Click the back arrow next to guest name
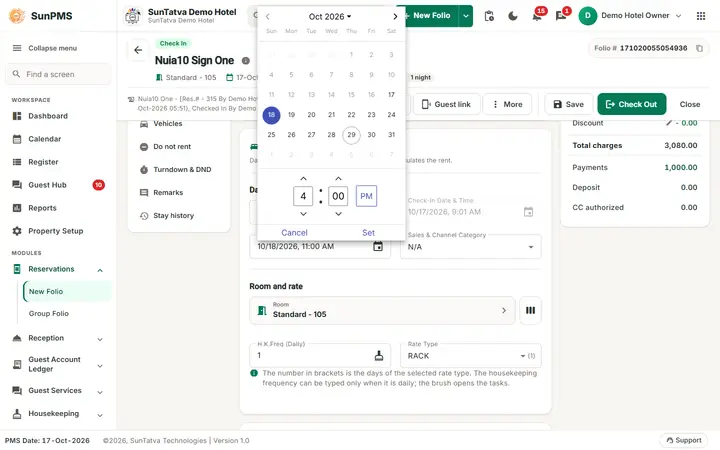The height and width of the screenshot is (450, 720). point(138,50)
